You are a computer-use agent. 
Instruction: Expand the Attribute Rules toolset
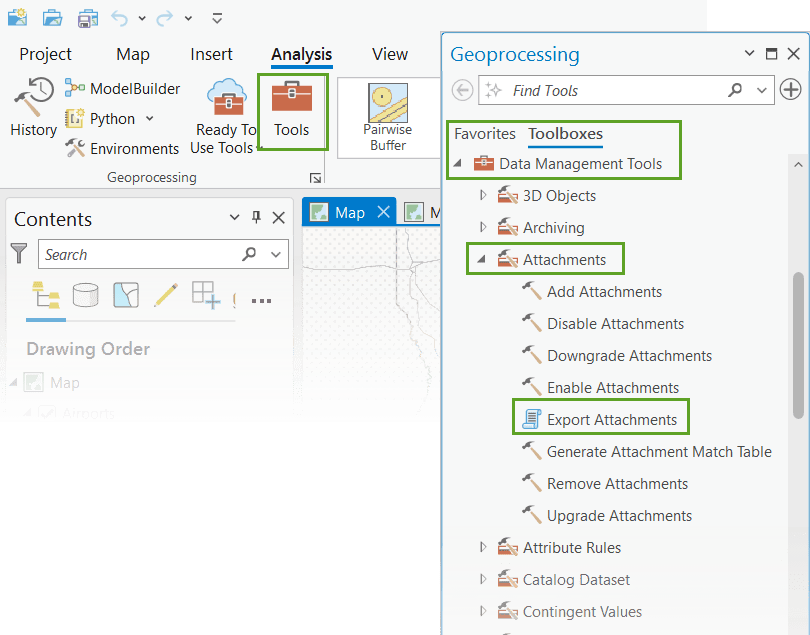(482, 547)
